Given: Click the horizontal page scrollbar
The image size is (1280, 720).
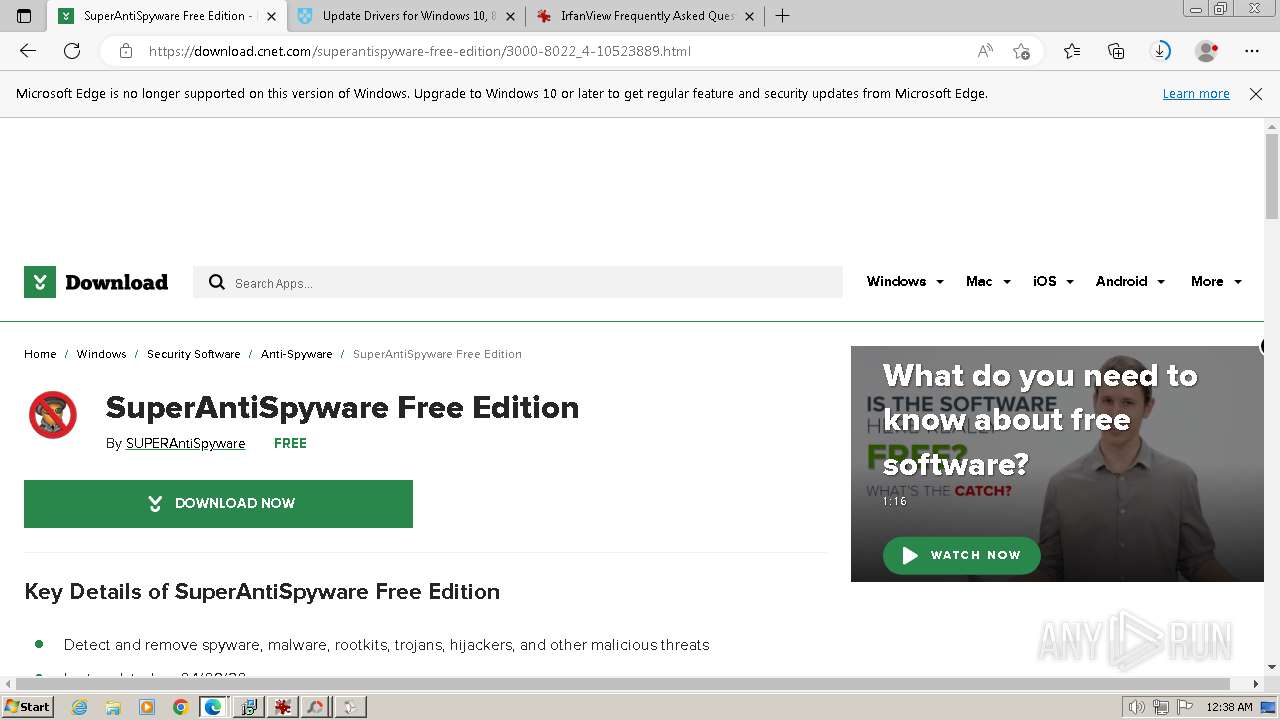Looking at the screenshot, I should coord(623,684).
